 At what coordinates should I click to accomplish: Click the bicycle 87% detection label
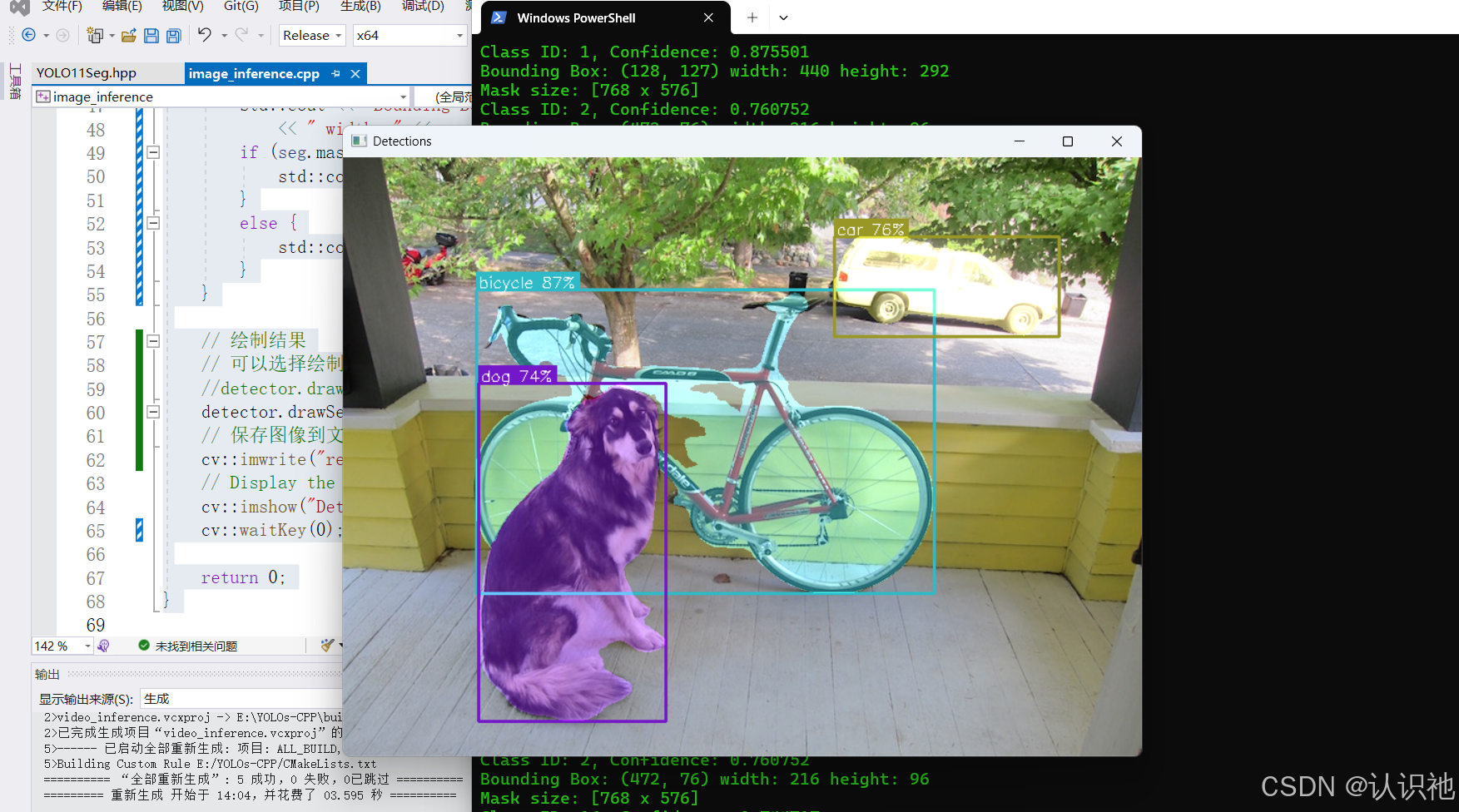tap(527, 283)
